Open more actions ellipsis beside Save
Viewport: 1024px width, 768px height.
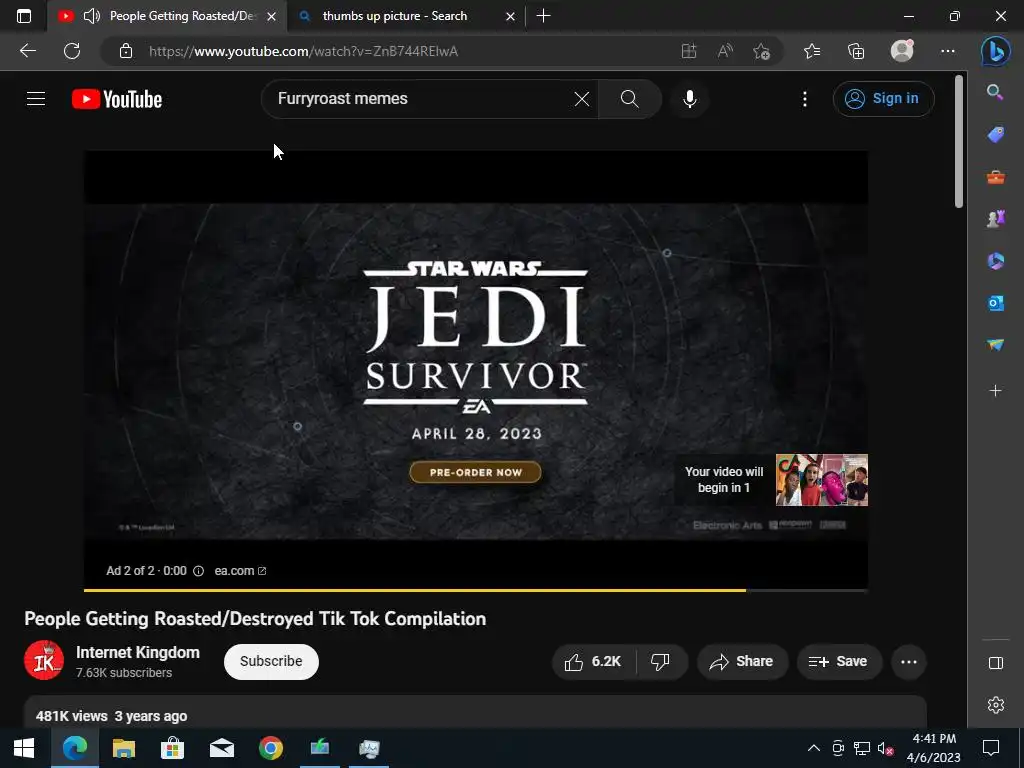(909, 662)
